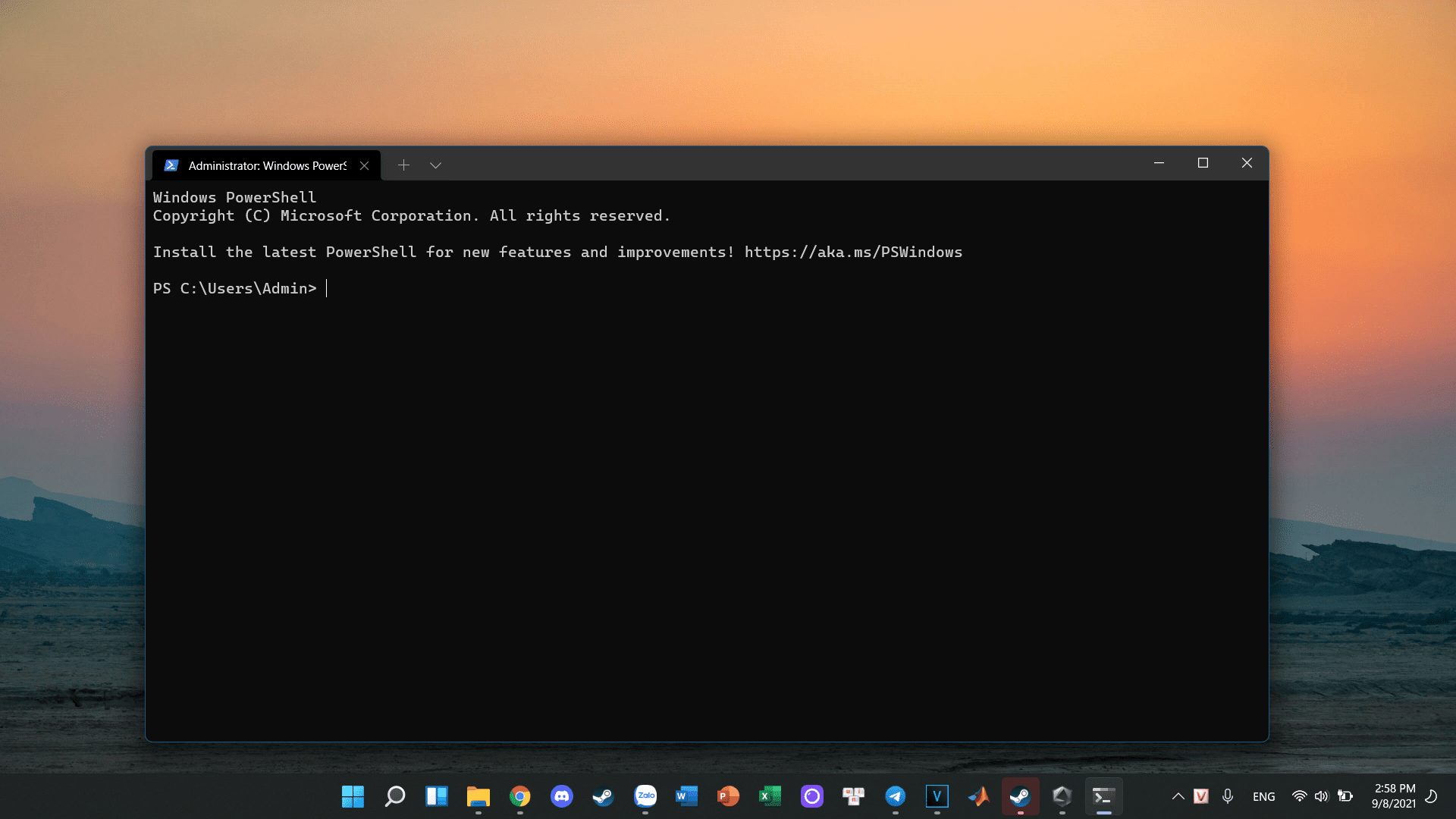Screen dimensions: 1456x819
Task: Show hidden system tray icons
Action: [1178, 796]
